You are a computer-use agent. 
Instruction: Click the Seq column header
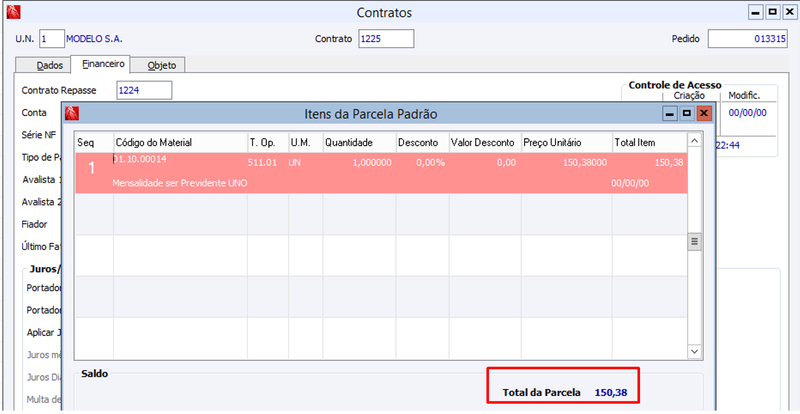click(x=94, y=143)
